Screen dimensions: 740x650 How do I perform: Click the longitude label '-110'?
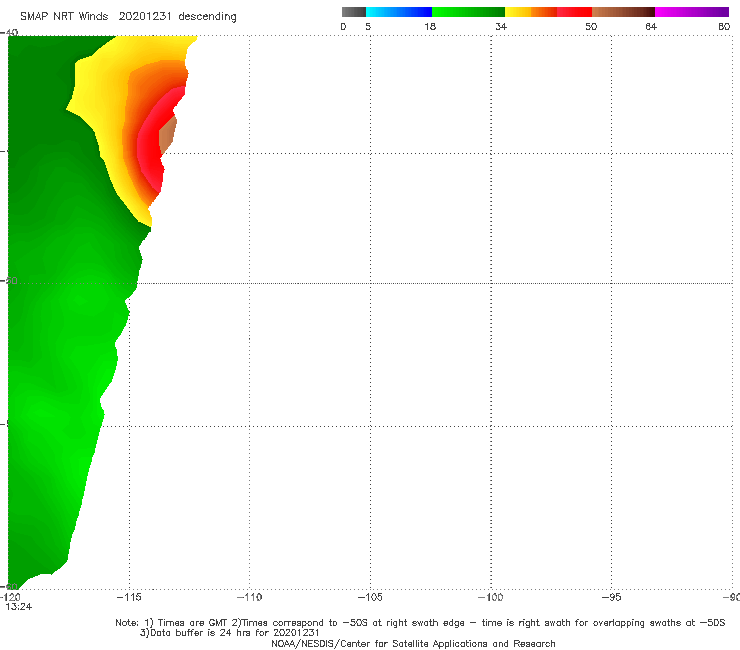tap(249, 597)
